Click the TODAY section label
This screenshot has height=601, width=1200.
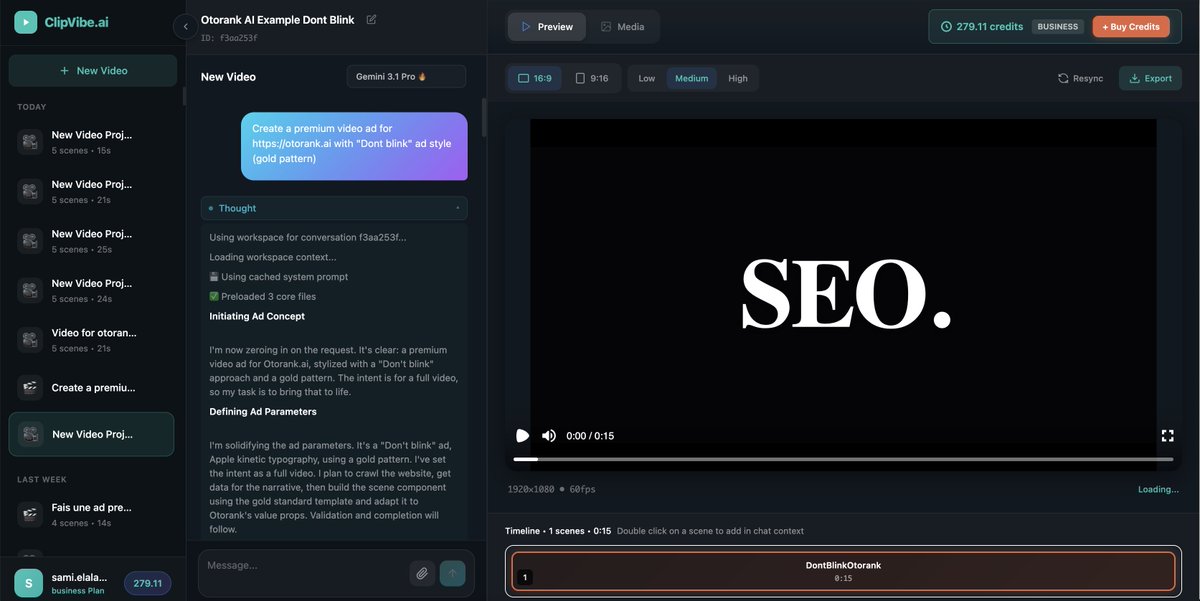[32, 107]
